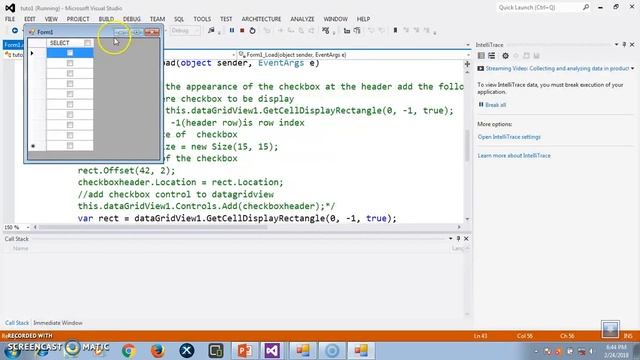
Task: Click the Col 56 status bar entry
Action: (524, 336)
